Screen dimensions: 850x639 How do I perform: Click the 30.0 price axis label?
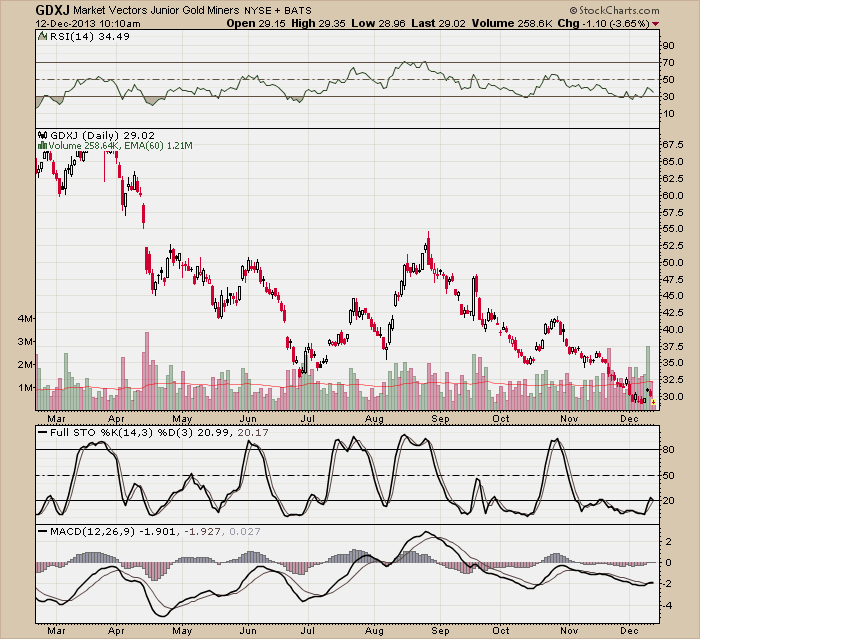[x=673, y=397]
